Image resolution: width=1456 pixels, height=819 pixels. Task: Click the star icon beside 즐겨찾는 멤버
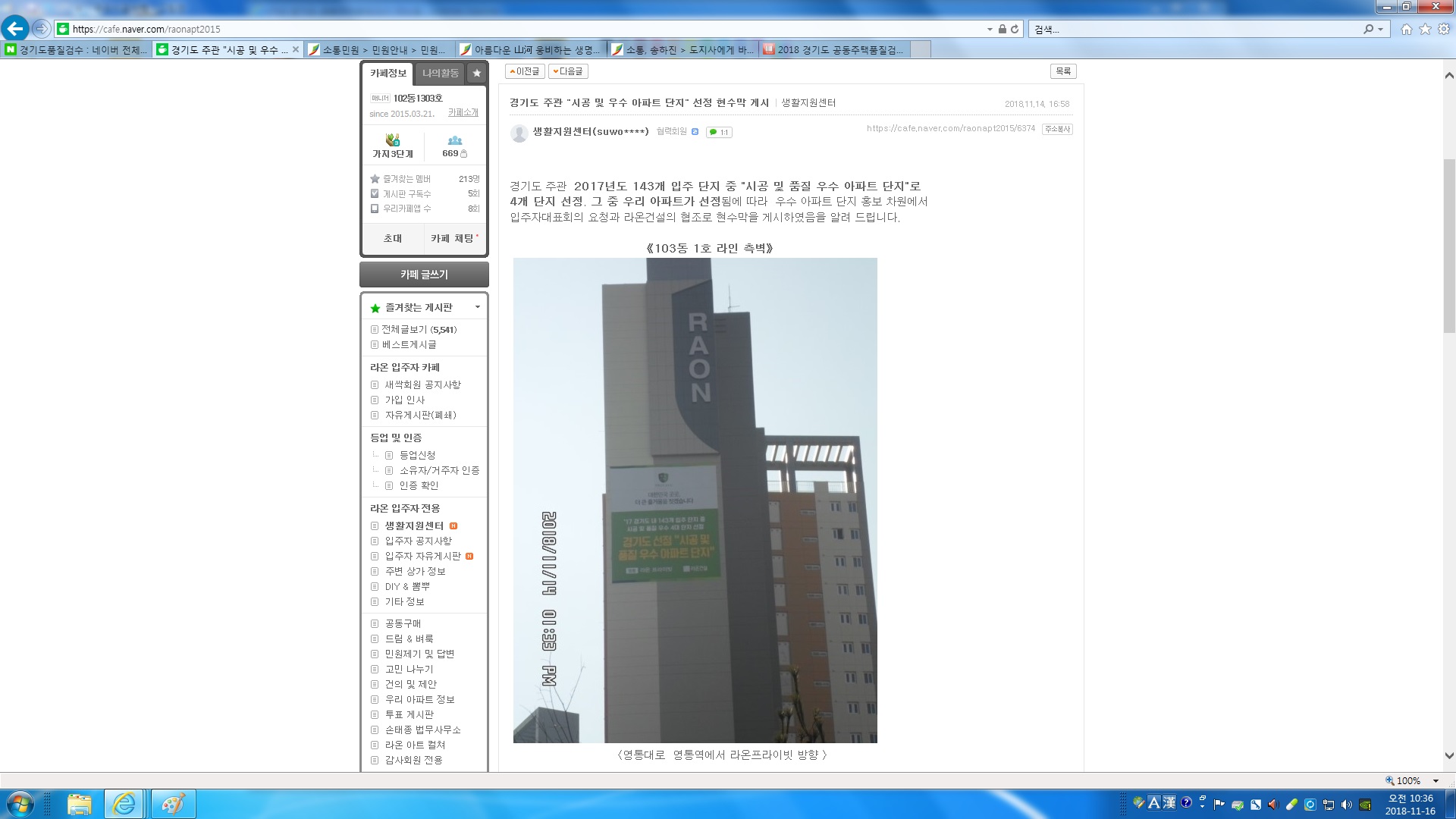[x=374, y=179]
